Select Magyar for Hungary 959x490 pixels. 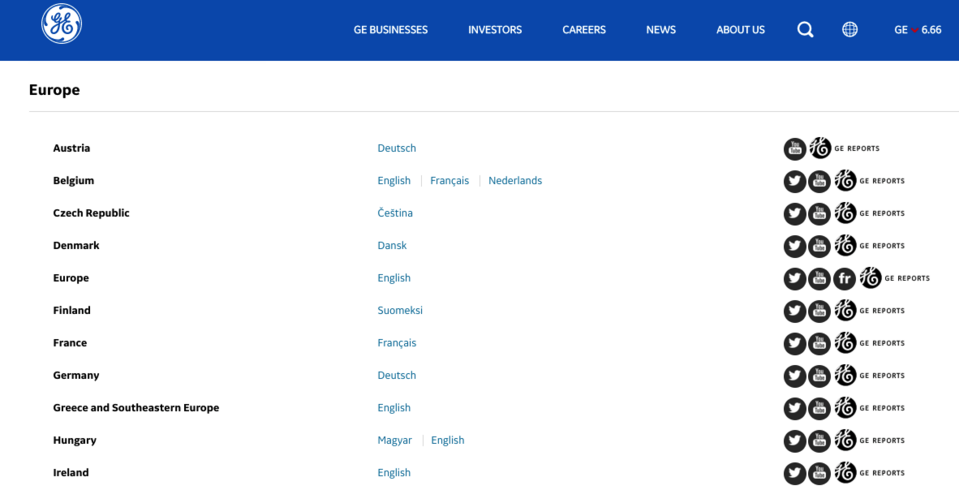(x=394, y=440)
